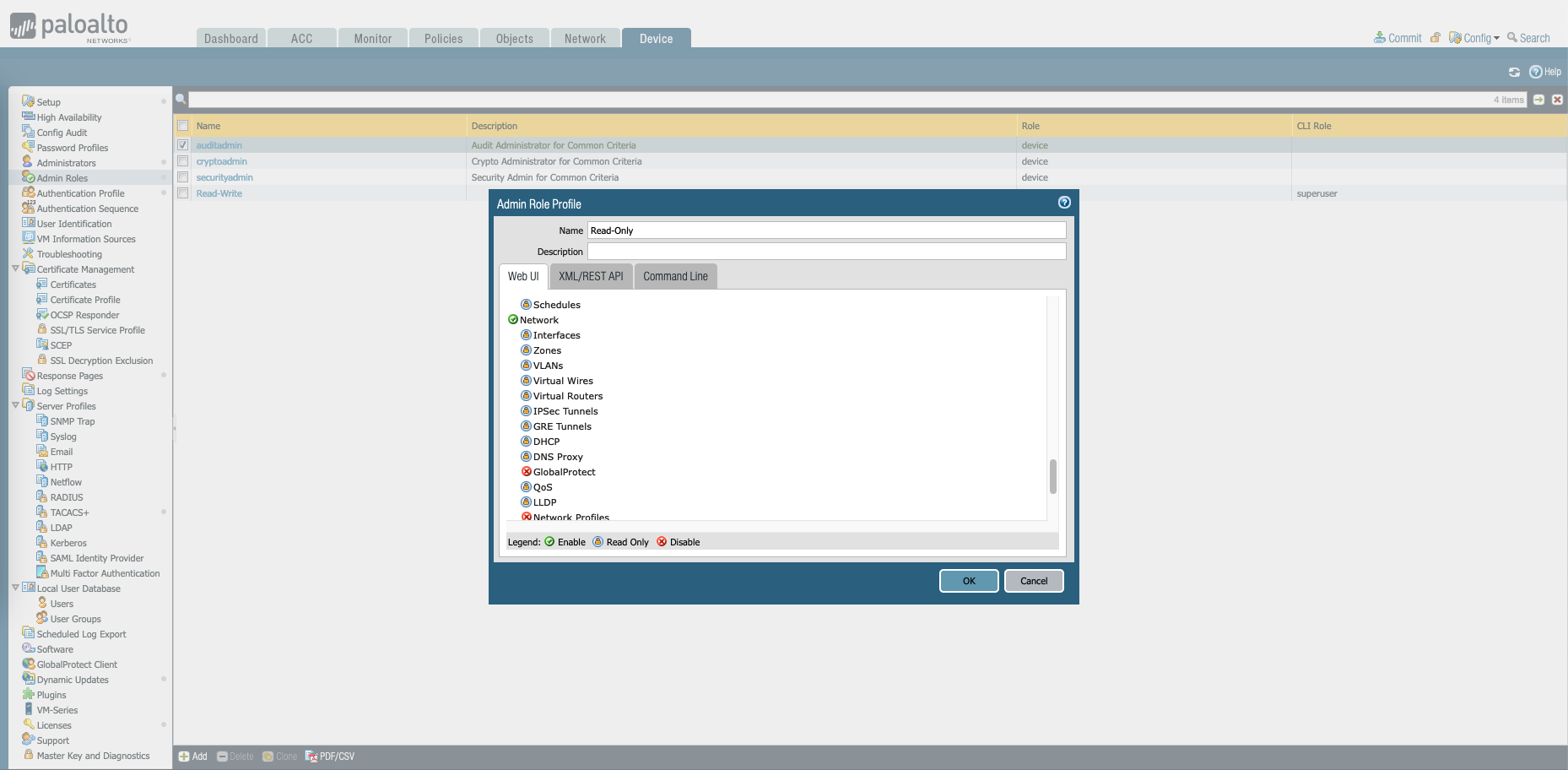Cancel the Admin Role Profile dialog

[x=1033, y=581]
